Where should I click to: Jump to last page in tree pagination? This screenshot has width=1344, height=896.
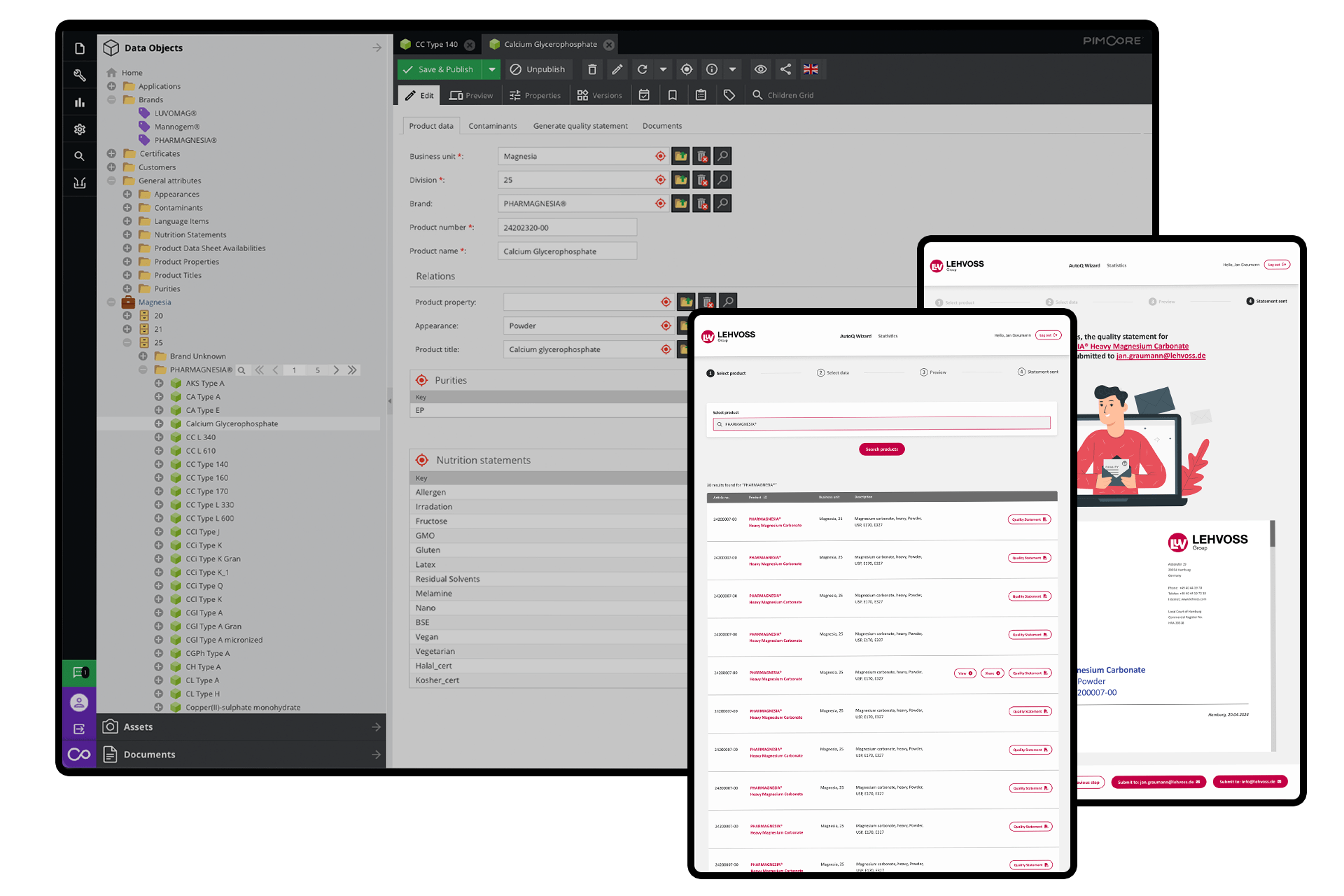[352, 370]
